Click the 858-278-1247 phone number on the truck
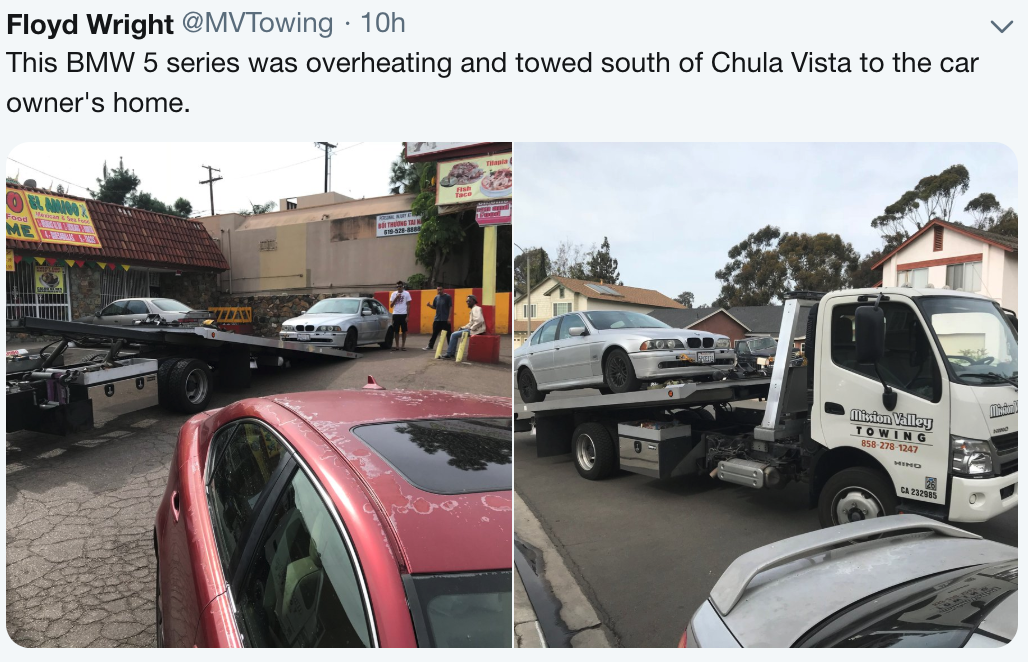 click(x=889, y=447)
